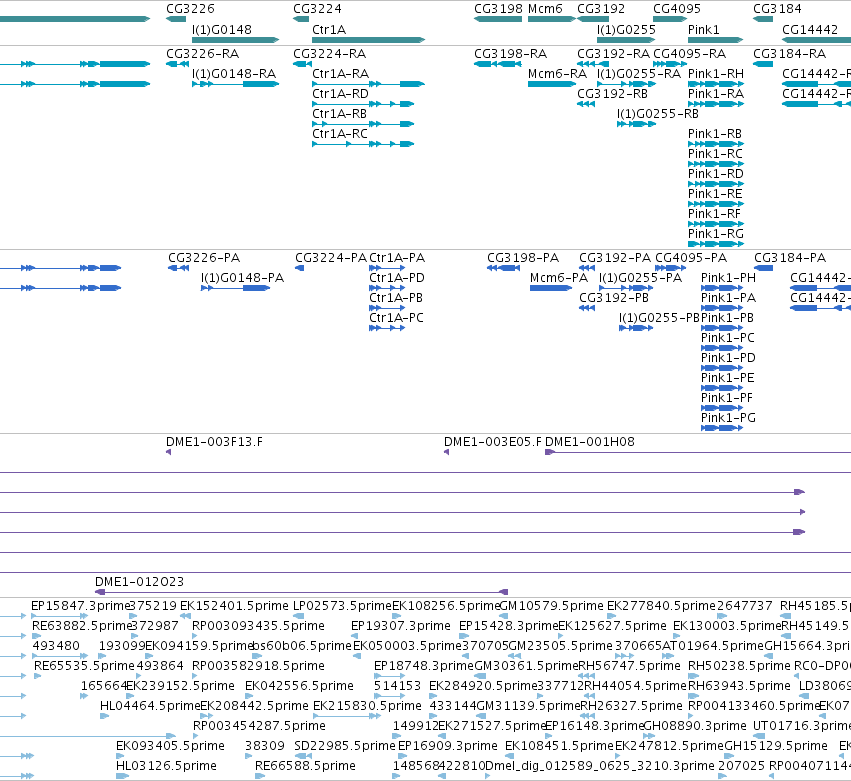Select the CG3198-PA protein label
851x781 pixels.
[523, 257]
